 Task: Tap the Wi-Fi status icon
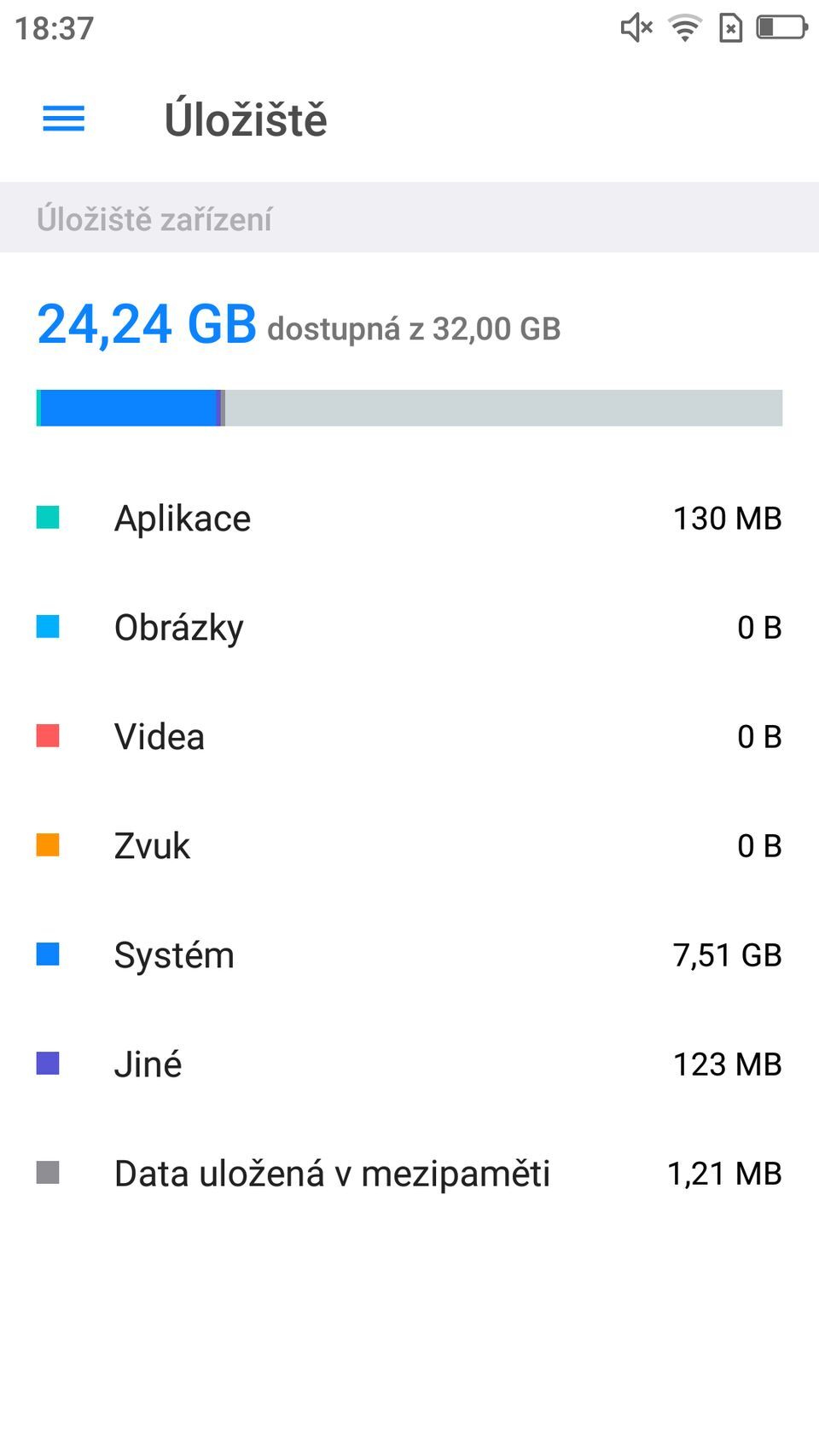coord(684,28)
